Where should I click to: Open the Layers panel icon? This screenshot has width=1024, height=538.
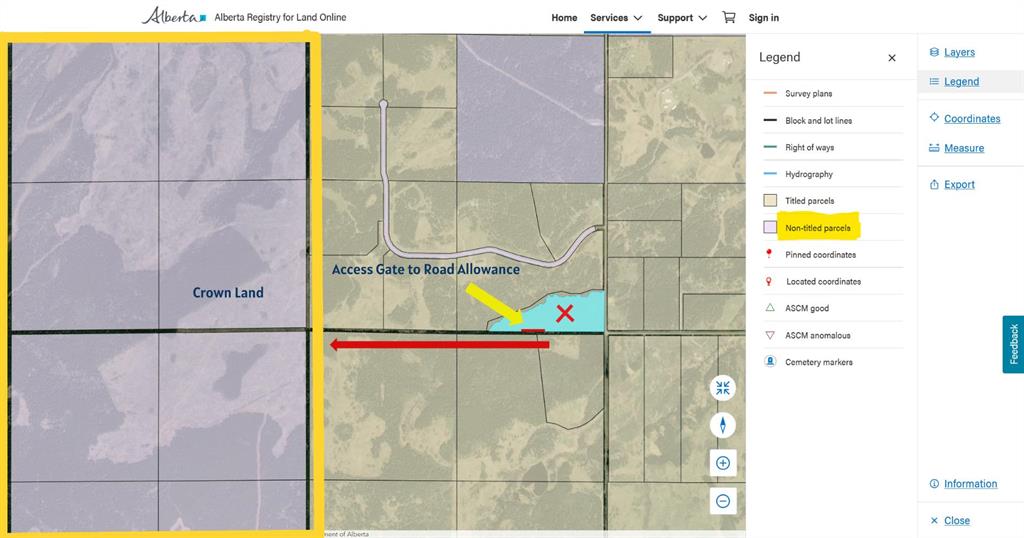tap(934, 52)
